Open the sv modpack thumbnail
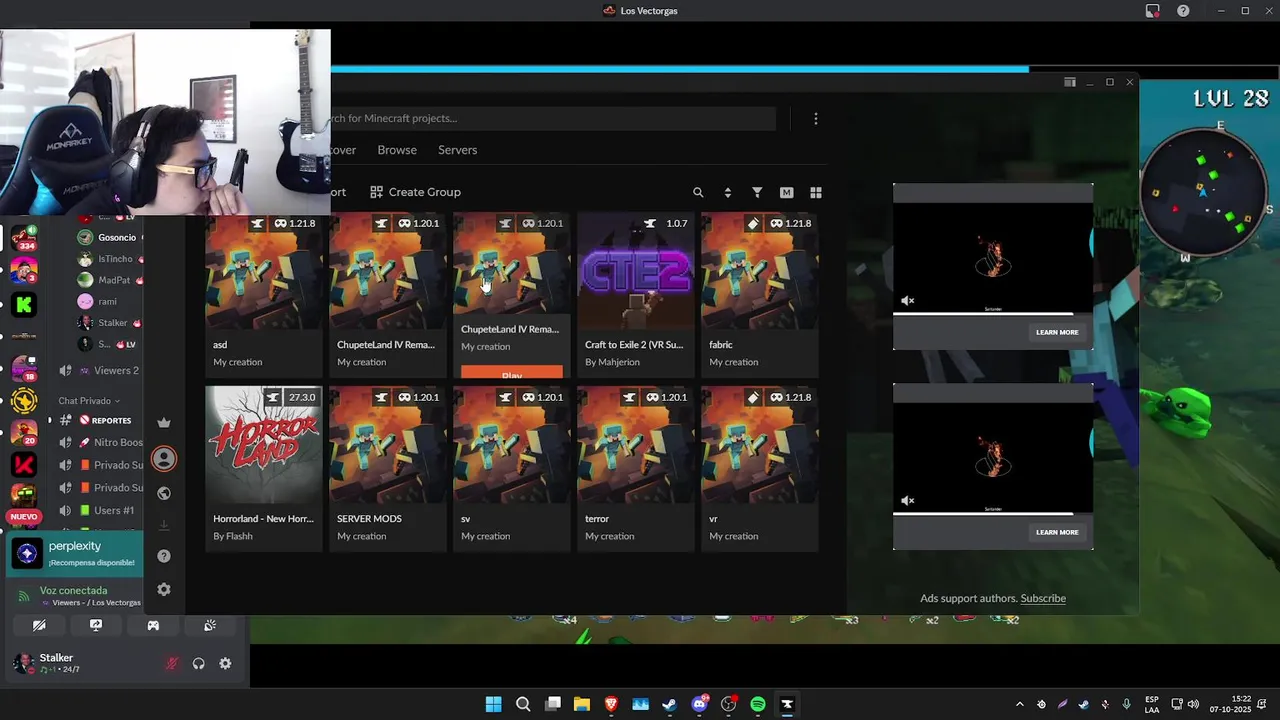Image resolution: width=1280 pixels, height=720 pixels. (x=511, y=445)
